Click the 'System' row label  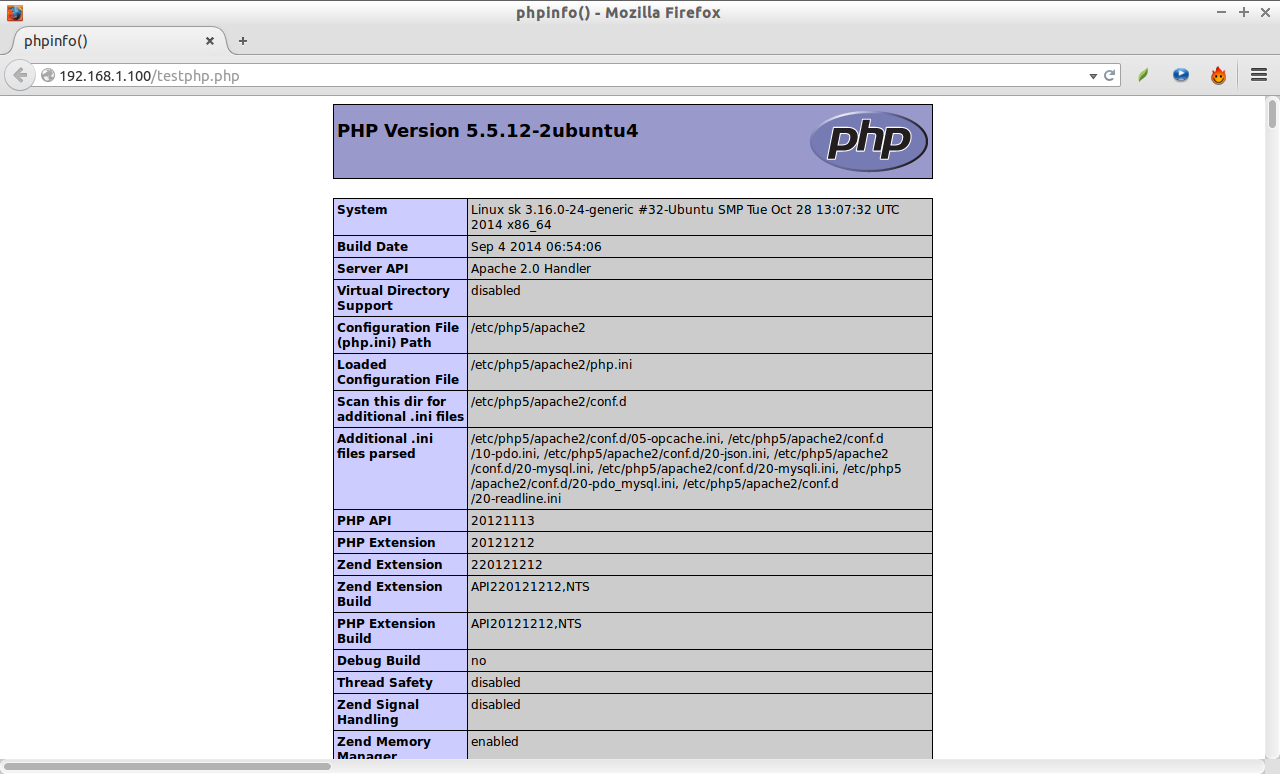[362, 210]
